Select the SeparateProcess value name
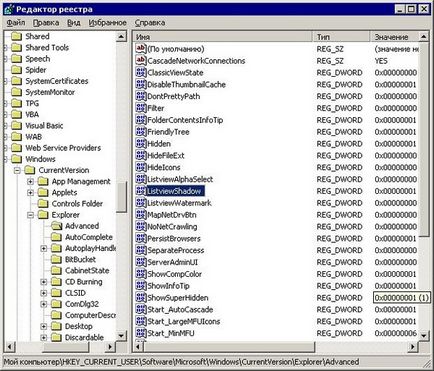This screenshot has height=371, width=434. tap(176, 250)
